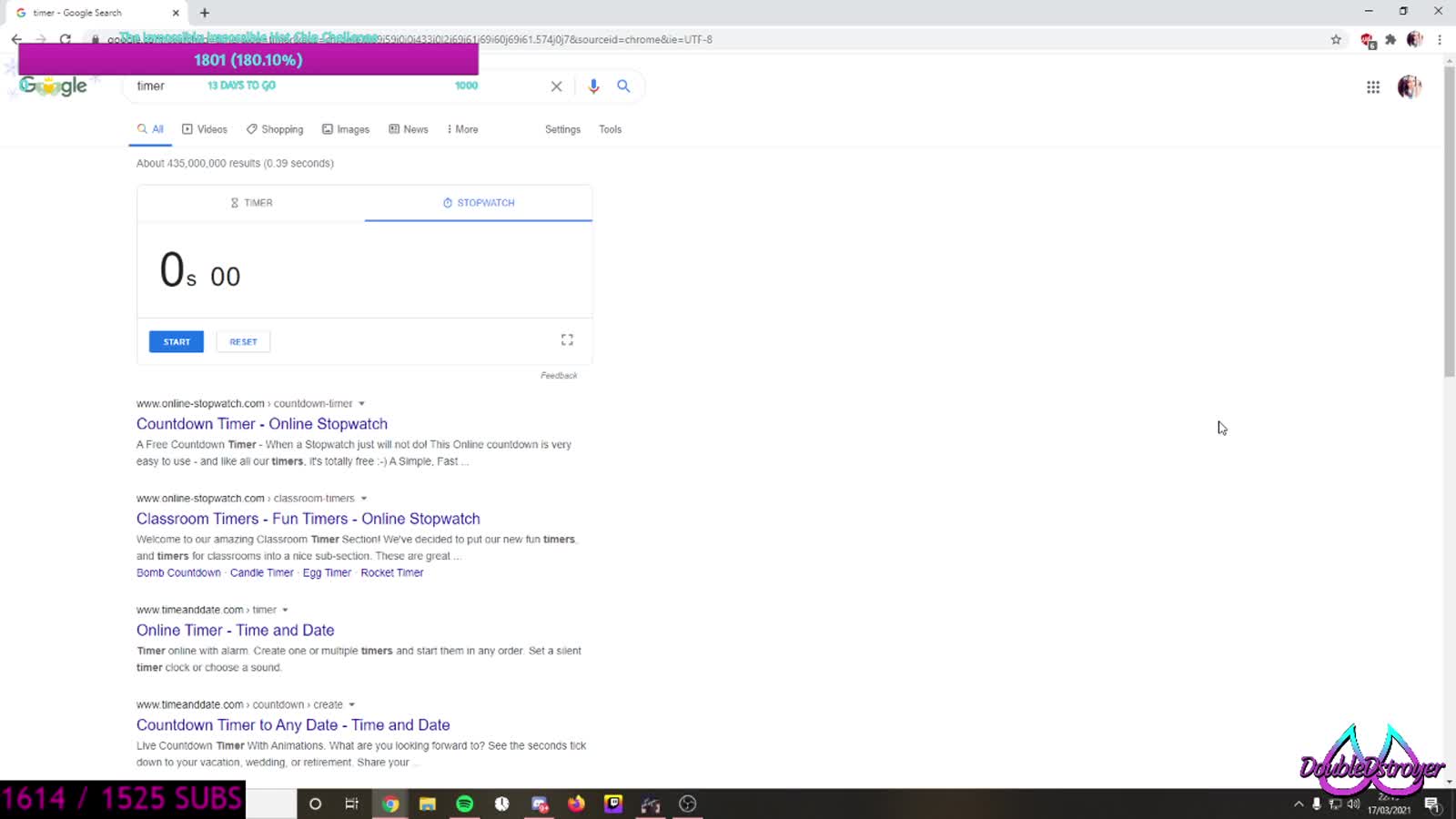Viewport: 1456px width, 819px height.
Task: Open the More search filters menu
Action: click(x=462, y=129)
